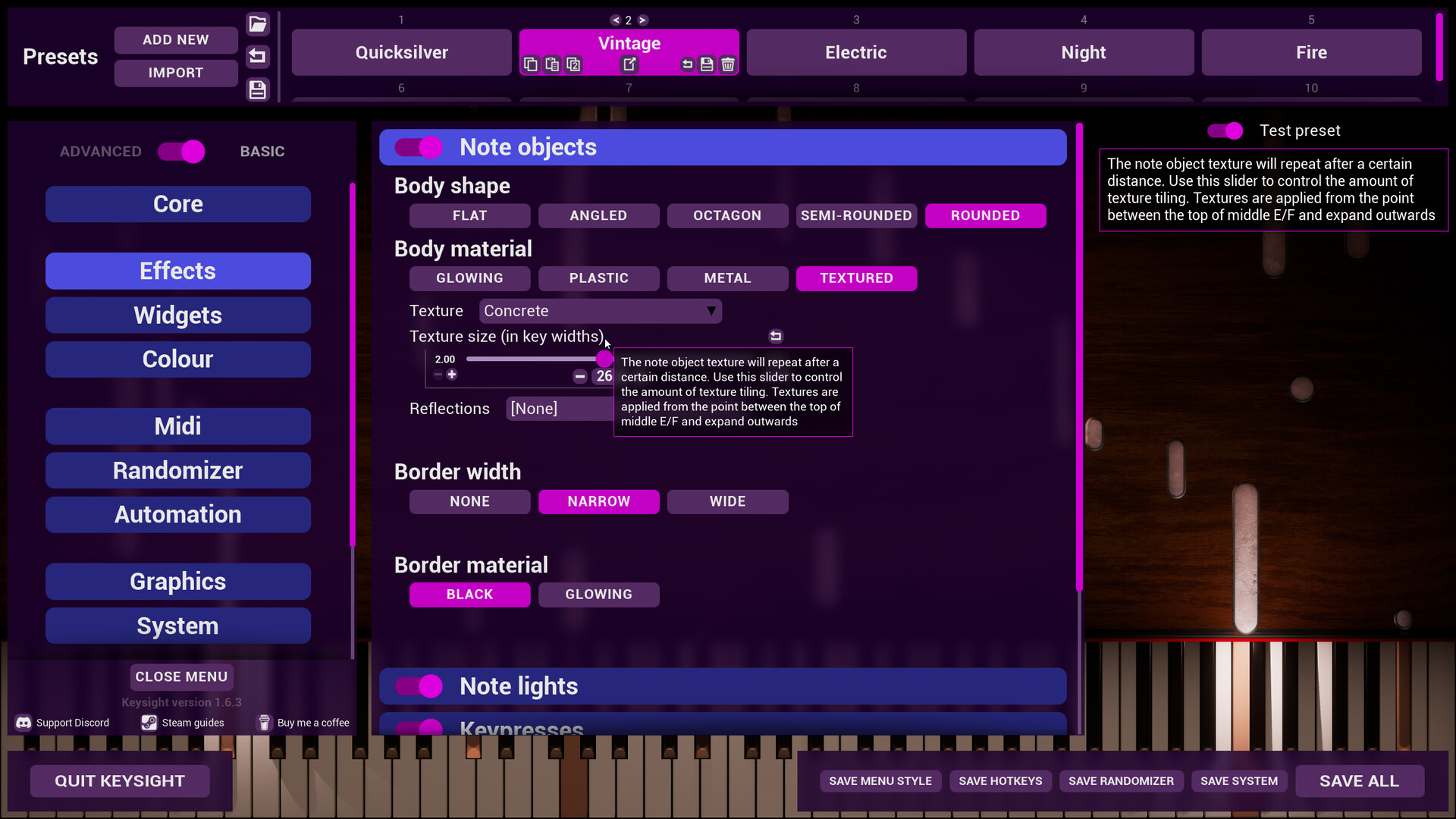Click the Support Discord icon link
The width and height of the screenshot is (1456, 819).
[x=24, y=723]
